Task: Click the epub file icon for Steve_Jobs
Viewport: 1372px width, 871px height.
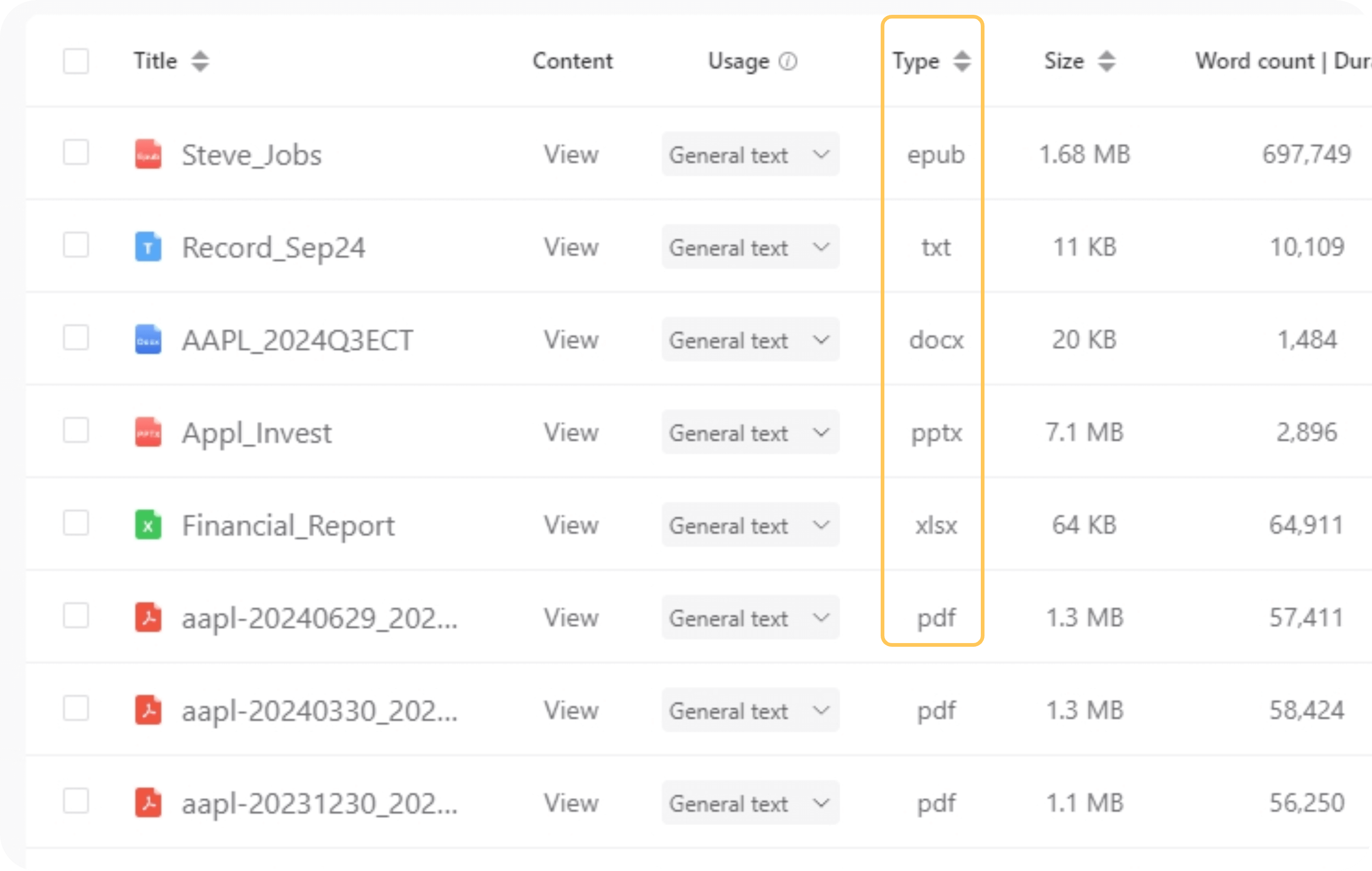Action: (147, 154)
